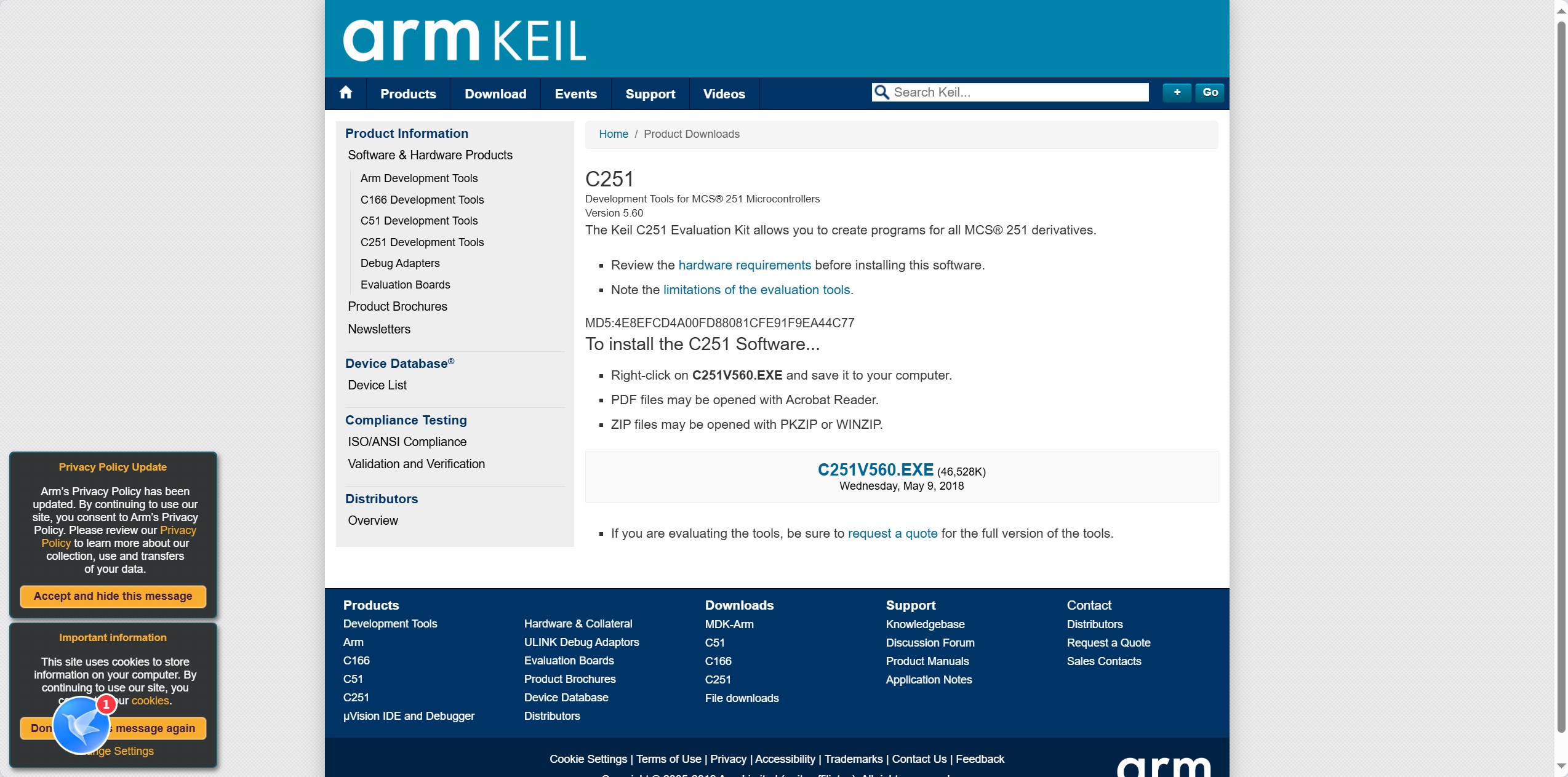Open Product Brochures sidebar link

pyautogui.click(x=398, y=306)
